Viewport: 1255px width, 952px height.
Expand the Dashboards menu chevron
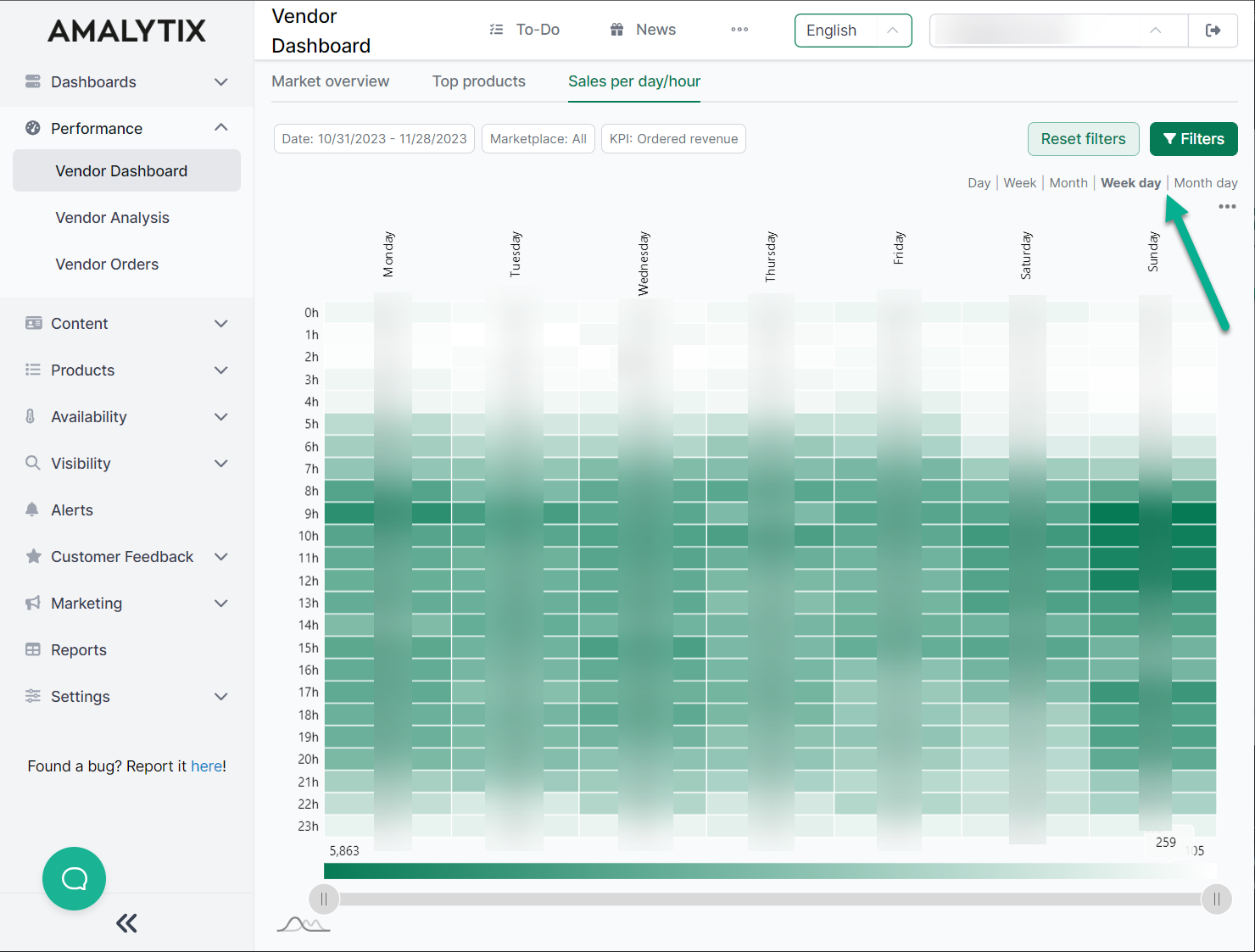click(221, 82)
